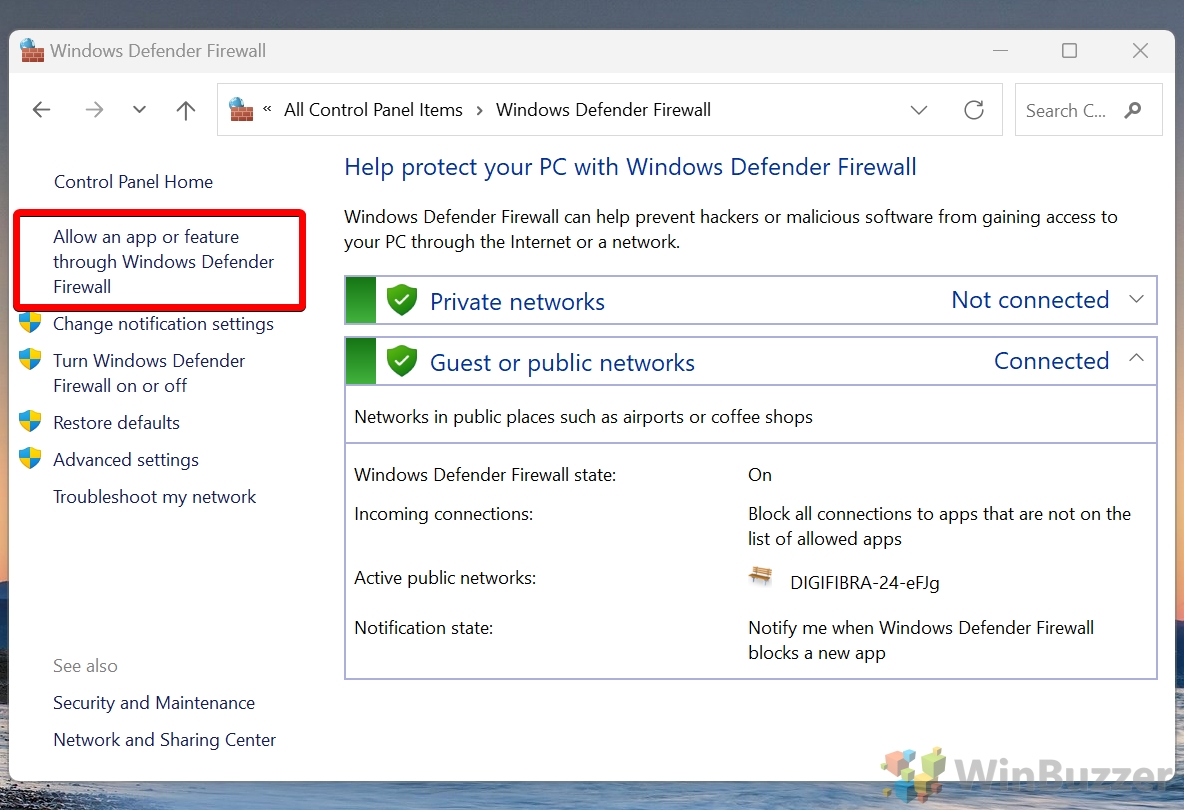Click the bench icon next to DIGIFIBRA-24-eFJg
Viewport: 1184px width, 810px height.
click(760, 577)
